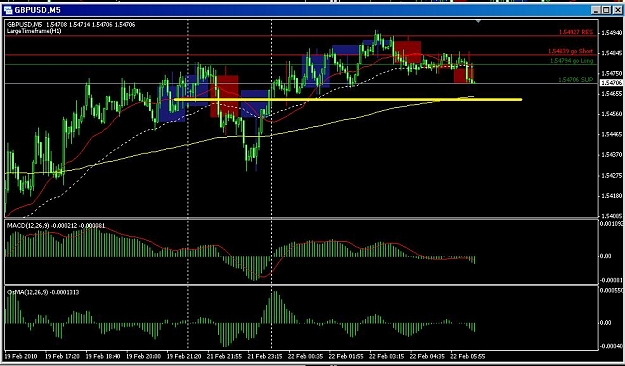Click the 19 Feb 18:40 time label

pyautogui.click(x=103, y=356)
